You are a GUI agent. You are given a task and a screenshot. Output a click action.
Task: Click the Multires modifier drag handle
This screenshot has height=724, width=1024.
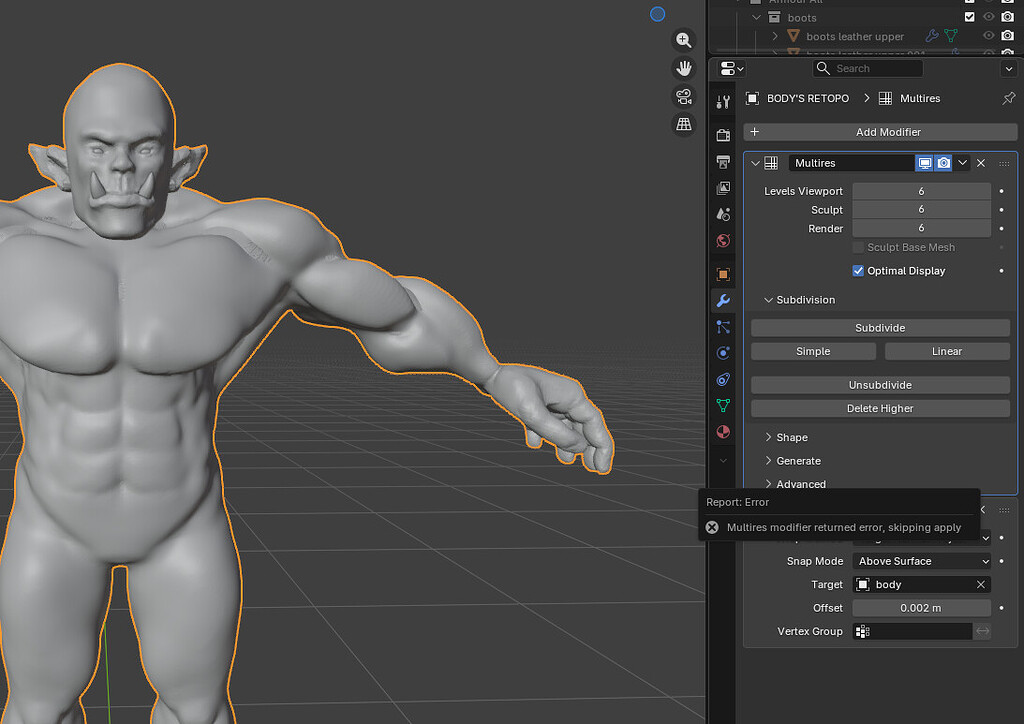click(x=1004, y=163)
